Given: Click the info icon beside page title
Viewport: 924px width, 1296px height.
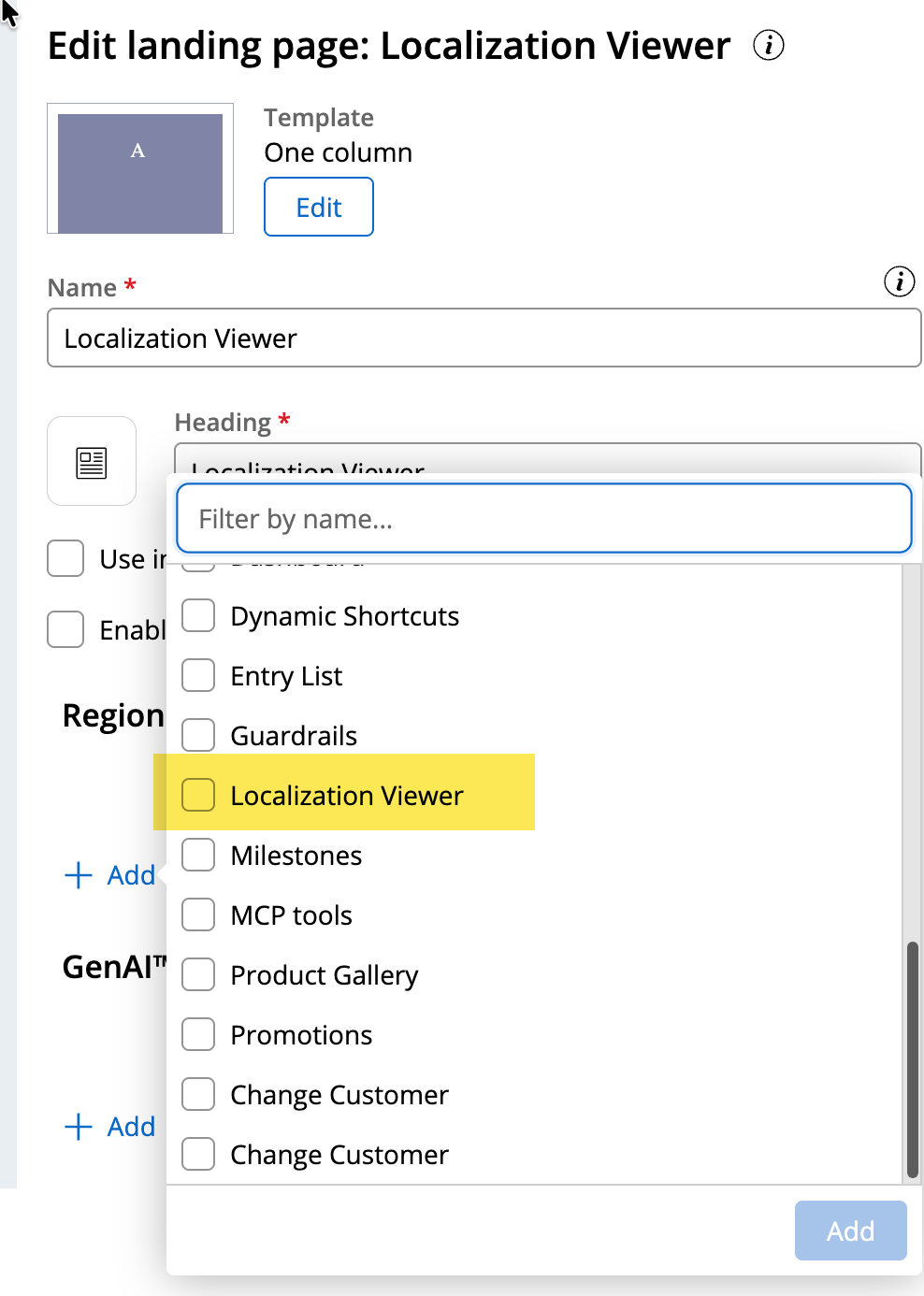Looking at the screenshot, I should coord(768,45).
